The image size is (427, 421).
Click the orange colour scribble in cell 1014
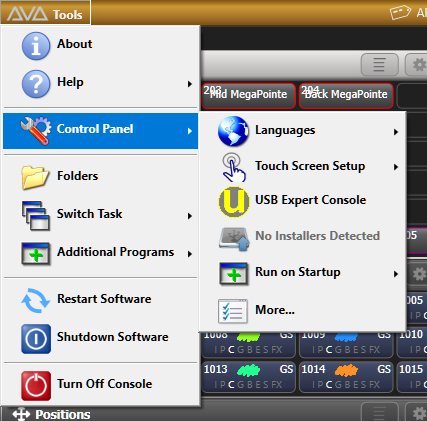pyautogui.click(x=346, y=370)
